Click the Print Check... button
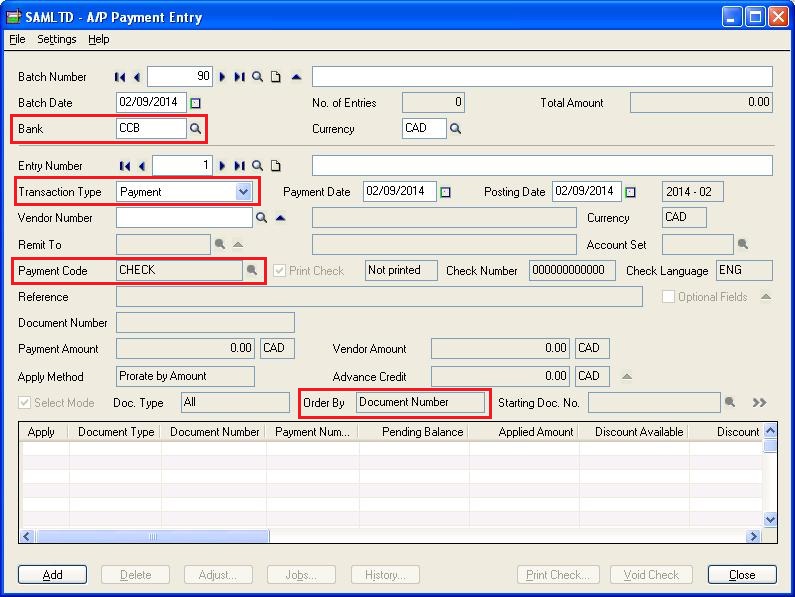Viewport: 795px width, 597px height. coord(558,575)
